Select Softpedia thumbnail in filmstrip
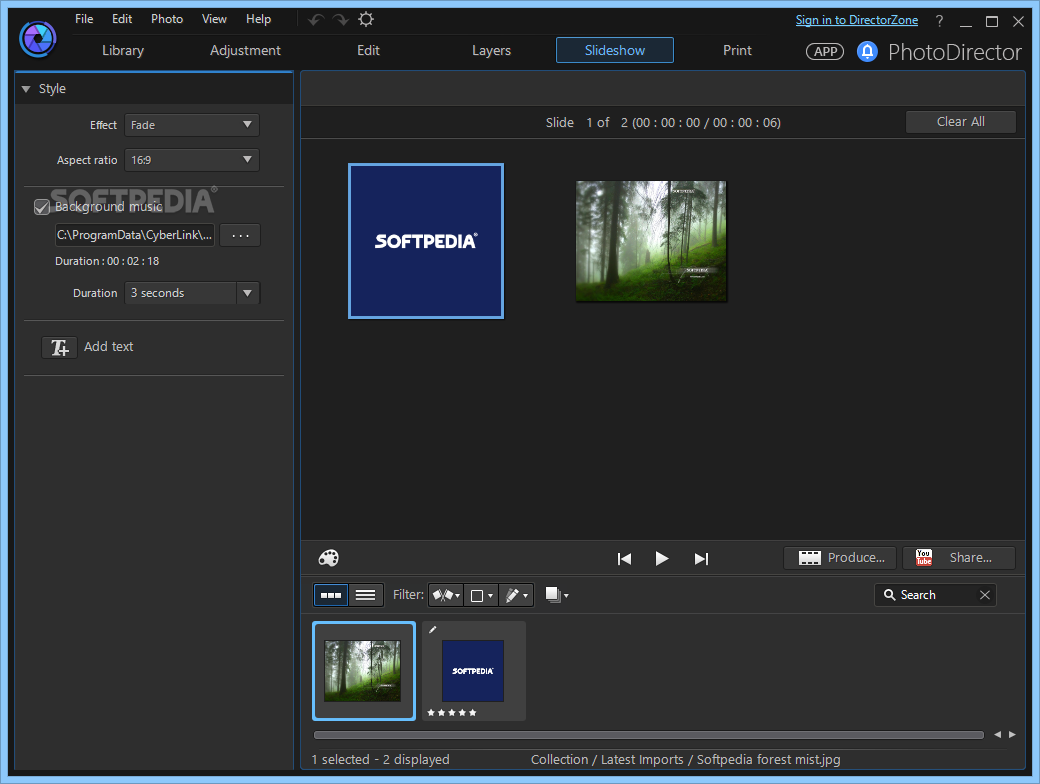This screenshot has width=1040, height=784. pyautogui.click(x=474, y=671)
